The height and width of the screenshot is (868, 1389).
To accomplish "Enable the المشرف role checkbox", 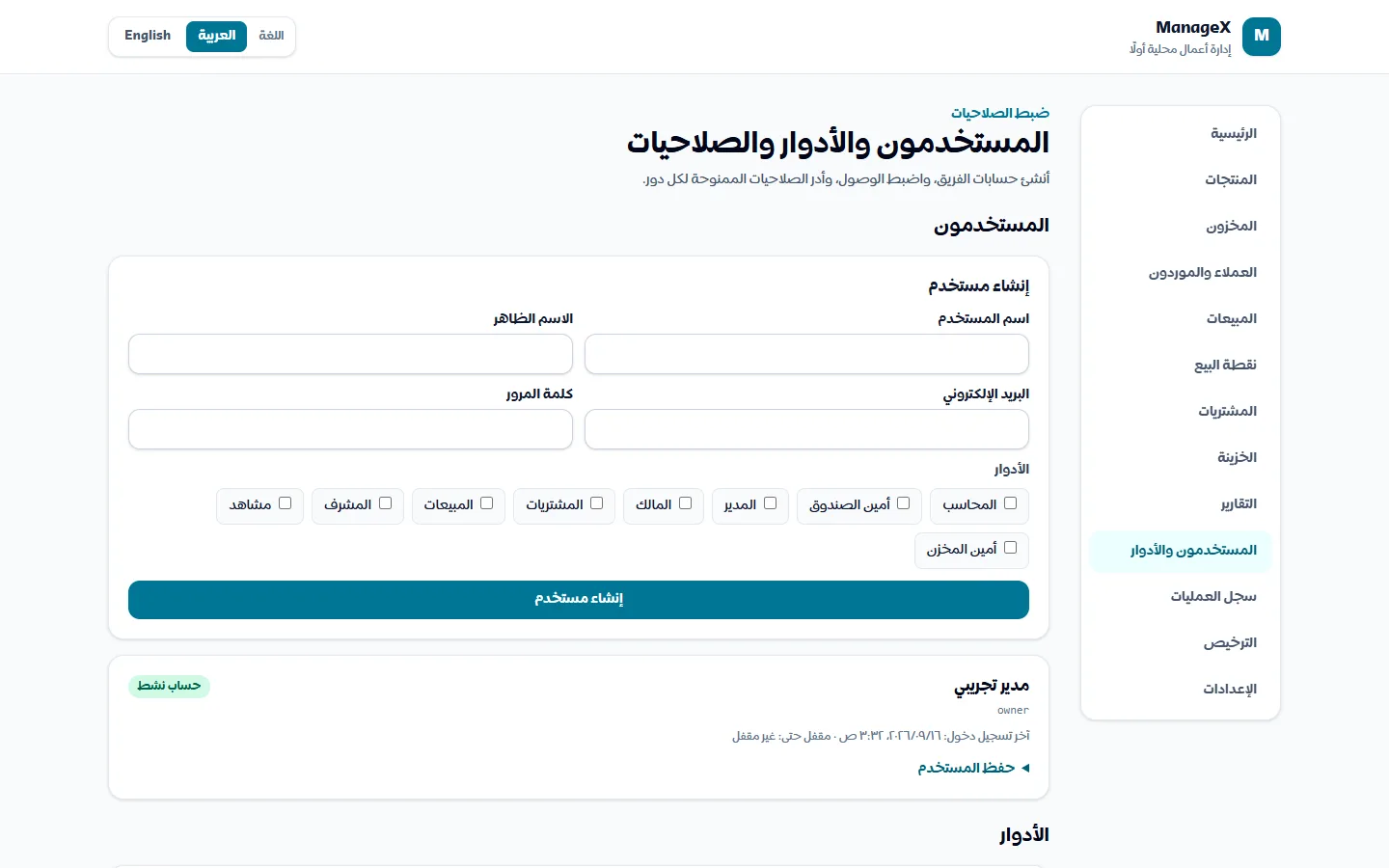I will pyautogui.click(x=385, y=503).
